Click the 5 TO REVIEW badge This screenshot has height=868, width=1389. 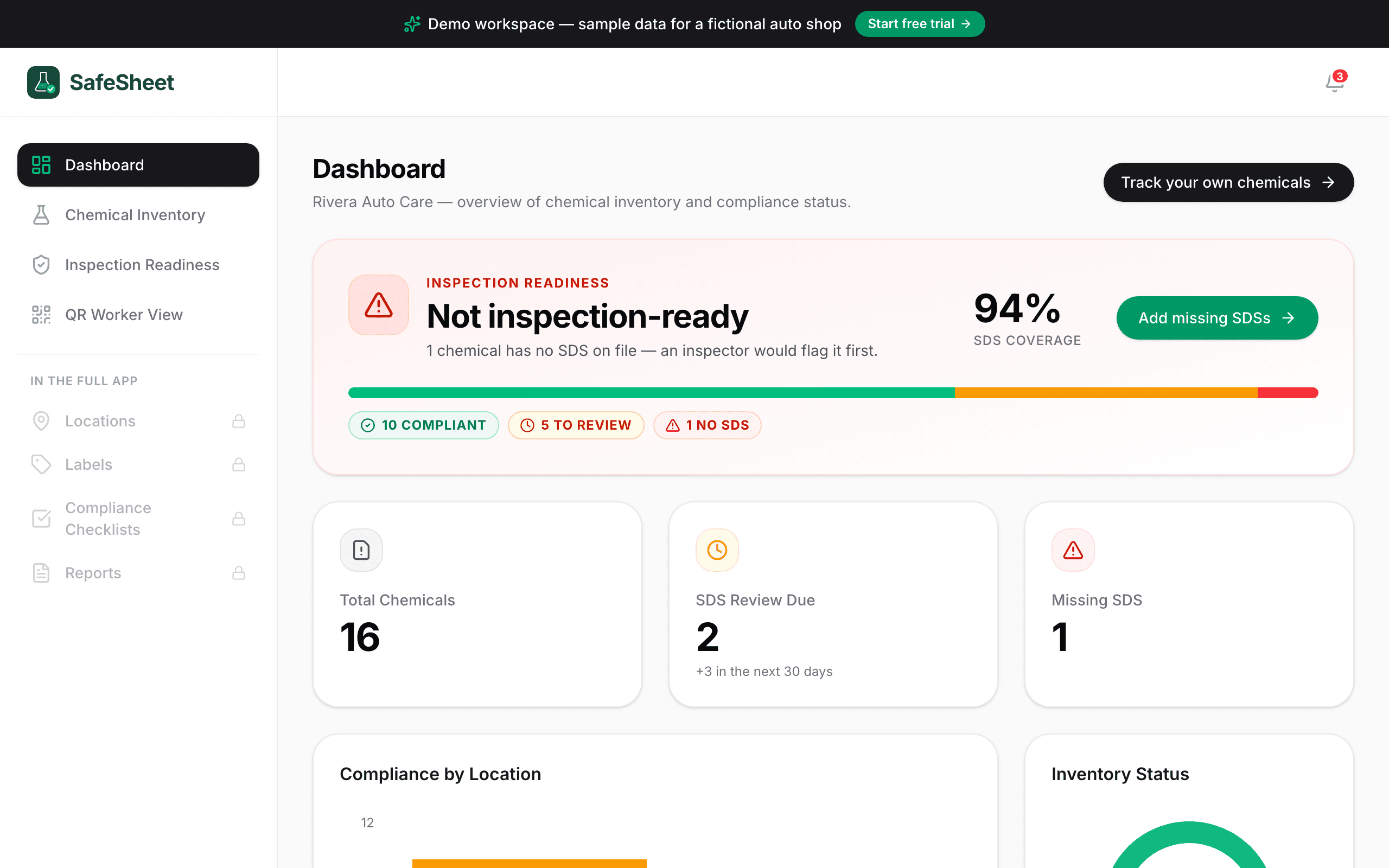pyautogui.click(x=576, y=425)
